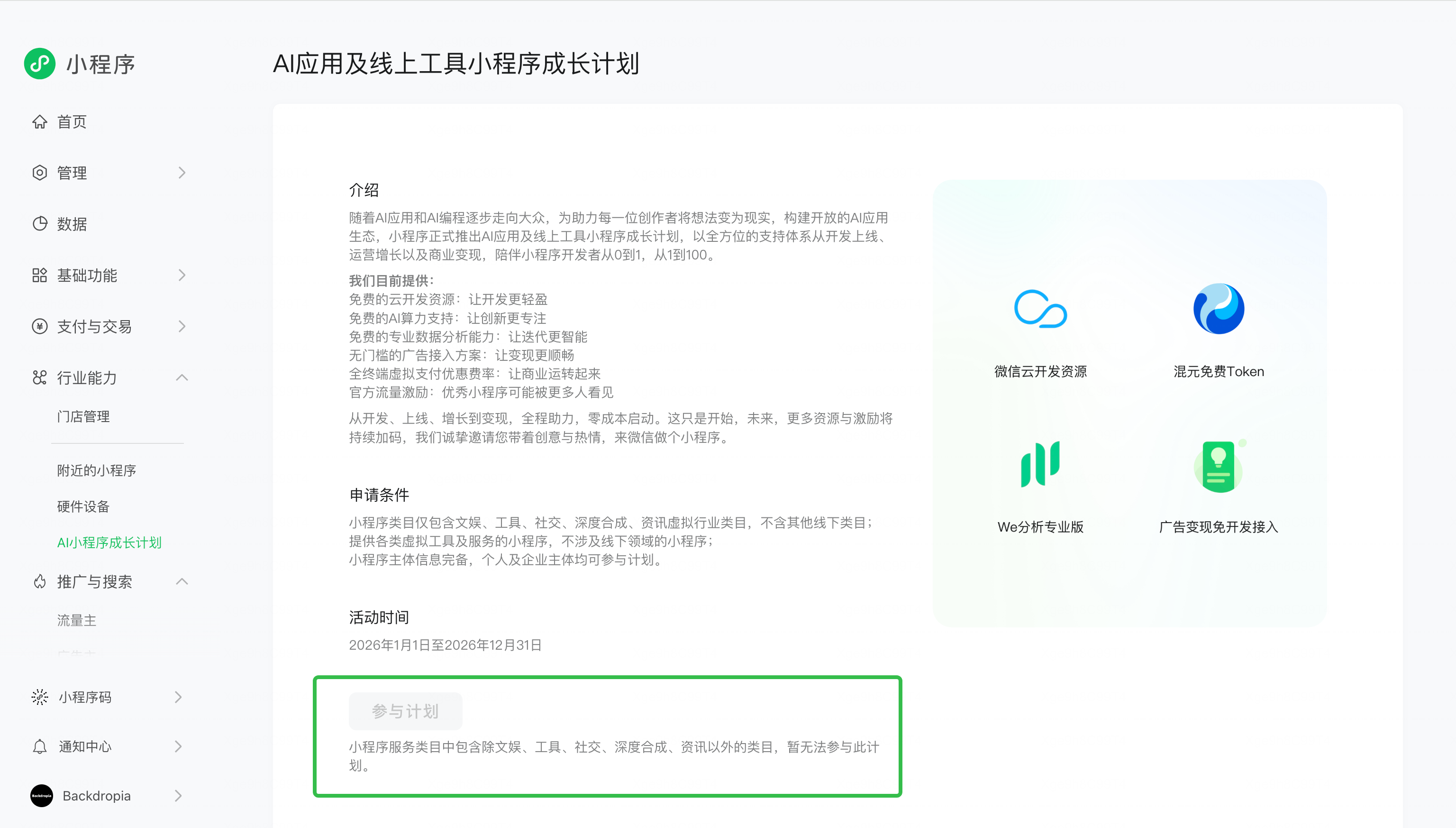The image size is (1456, 828).
Task: Click the bell icon beside 通知中心
Action: (x=39, y=746)
